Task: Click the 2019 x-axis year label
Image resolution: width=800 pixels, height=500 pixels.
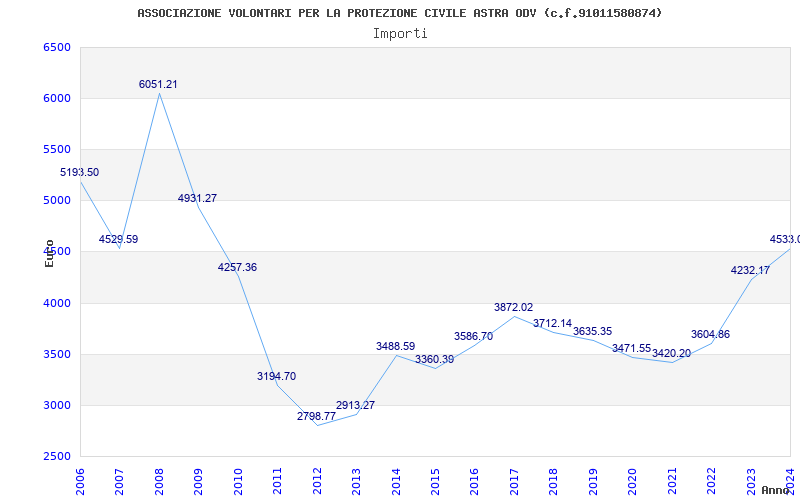Action: [593, 481]
